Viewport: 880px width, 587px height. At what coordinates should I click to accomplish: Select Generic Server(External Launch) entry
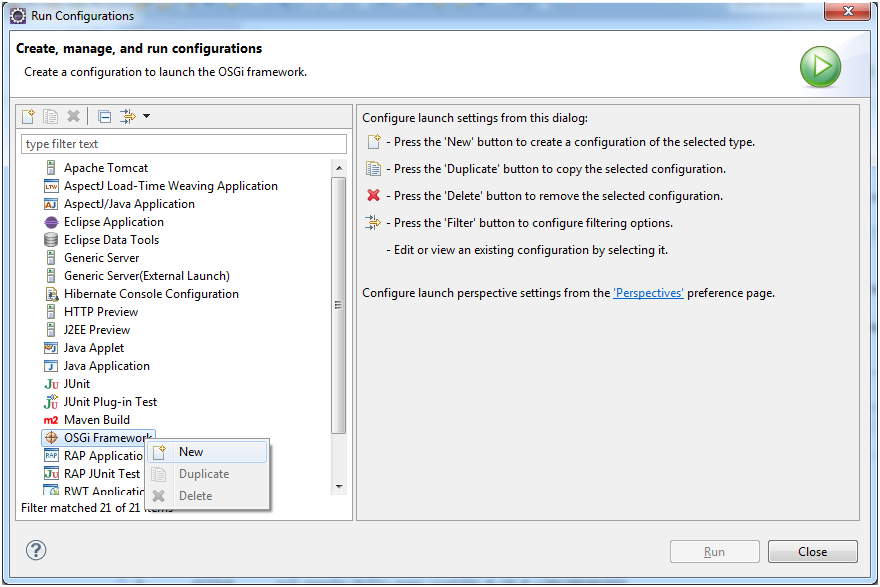pos(146,276)
